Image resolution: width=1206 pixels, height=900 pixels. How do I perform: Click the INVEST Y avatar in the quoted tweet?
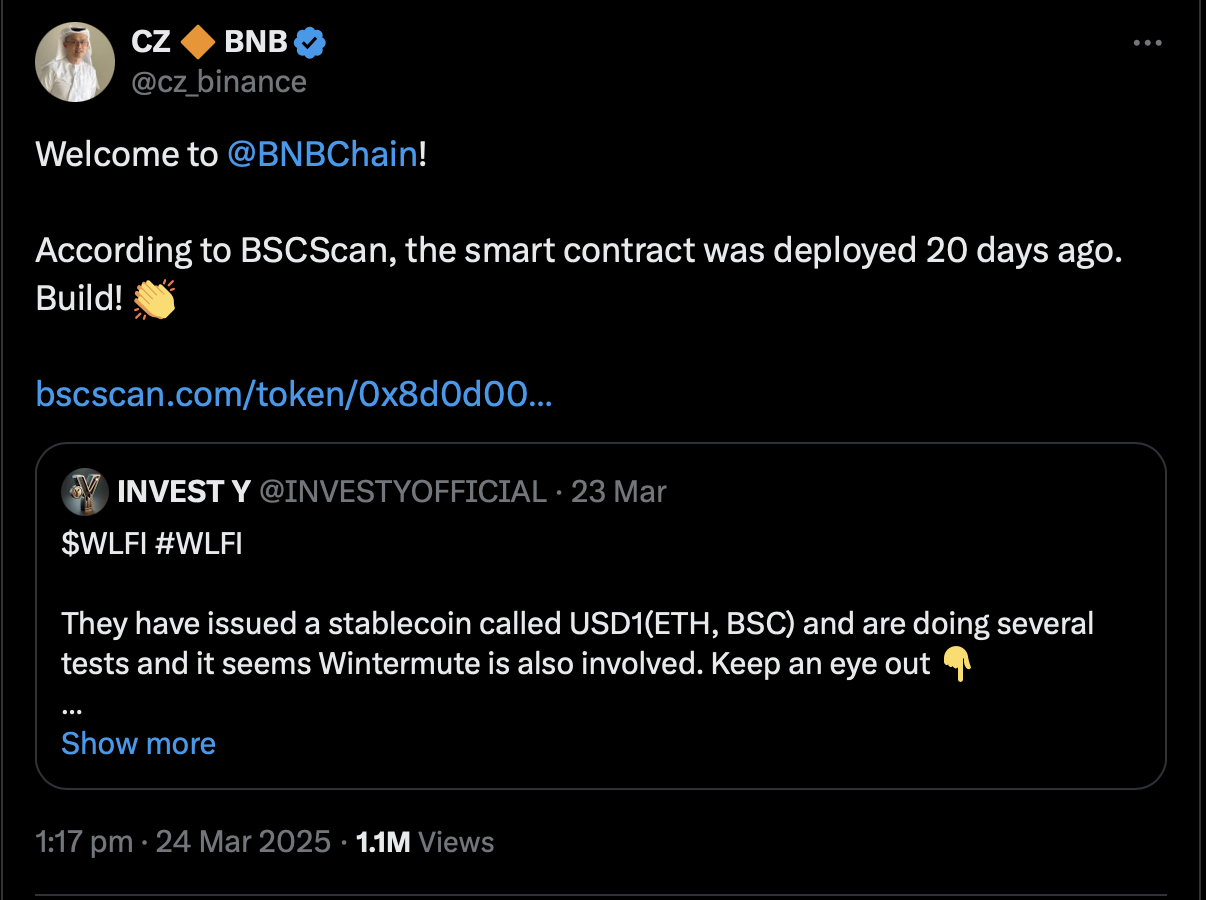point(85,491)
